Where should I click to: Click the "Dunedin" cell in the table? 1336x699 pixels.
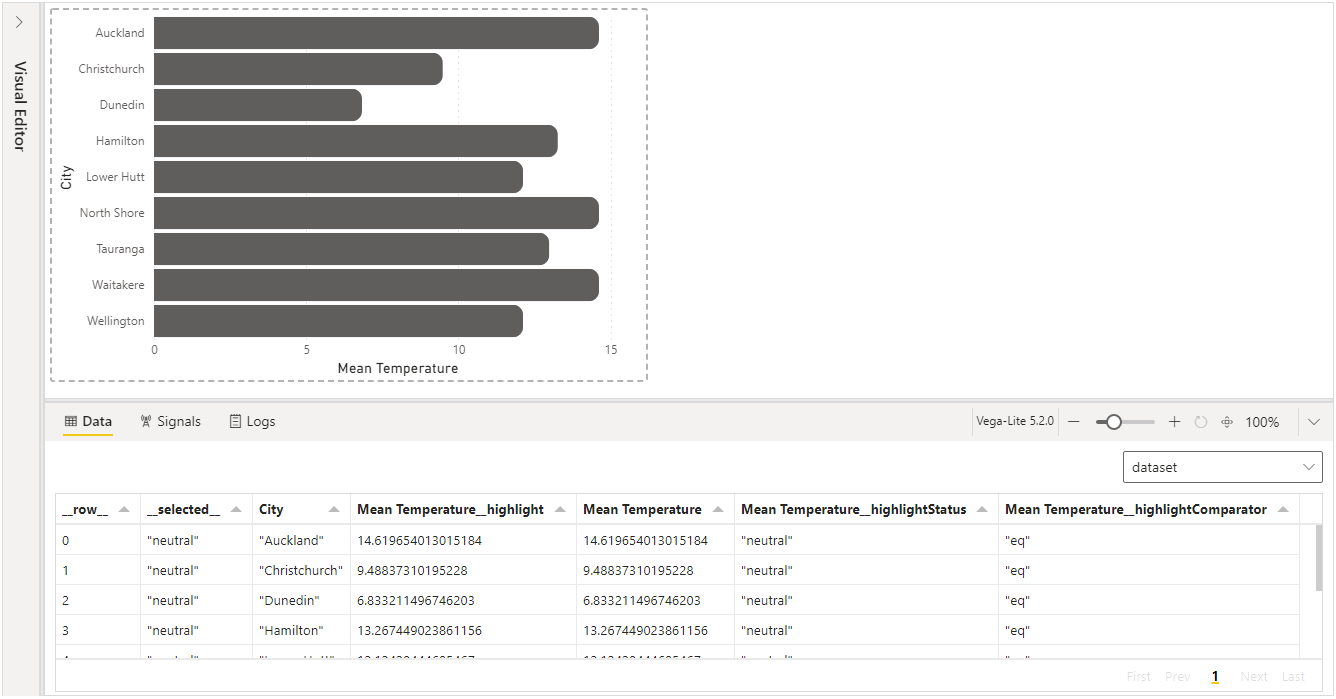pos(300,601)
